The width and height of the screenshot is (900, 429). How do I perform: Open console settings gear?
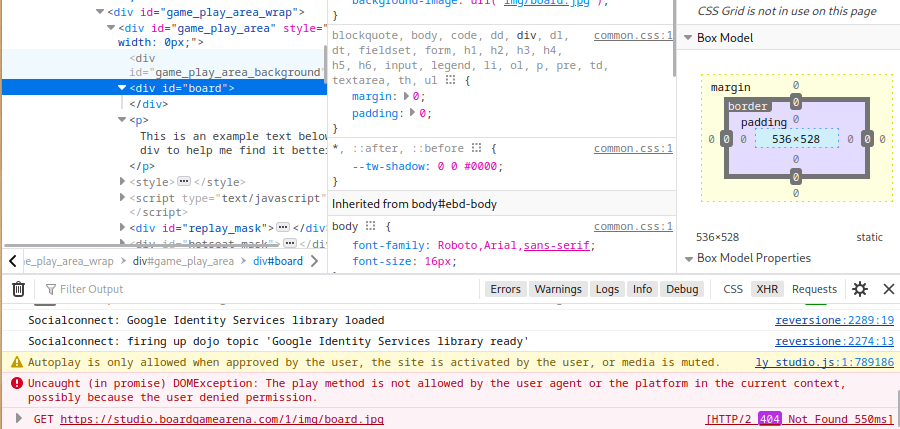tap(860, 289)
